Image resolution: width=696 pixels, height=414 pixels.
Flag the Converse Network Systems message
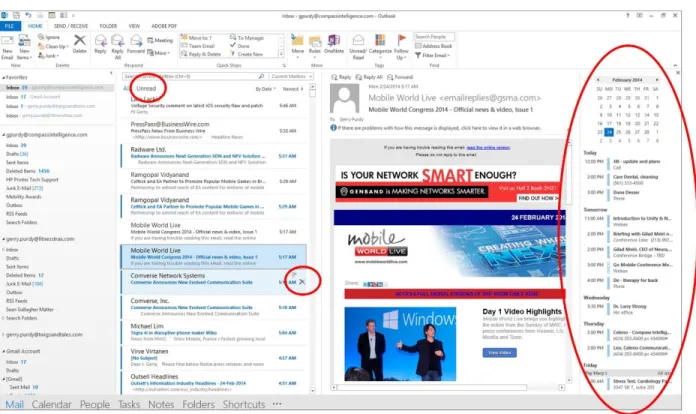coord(293,276)
